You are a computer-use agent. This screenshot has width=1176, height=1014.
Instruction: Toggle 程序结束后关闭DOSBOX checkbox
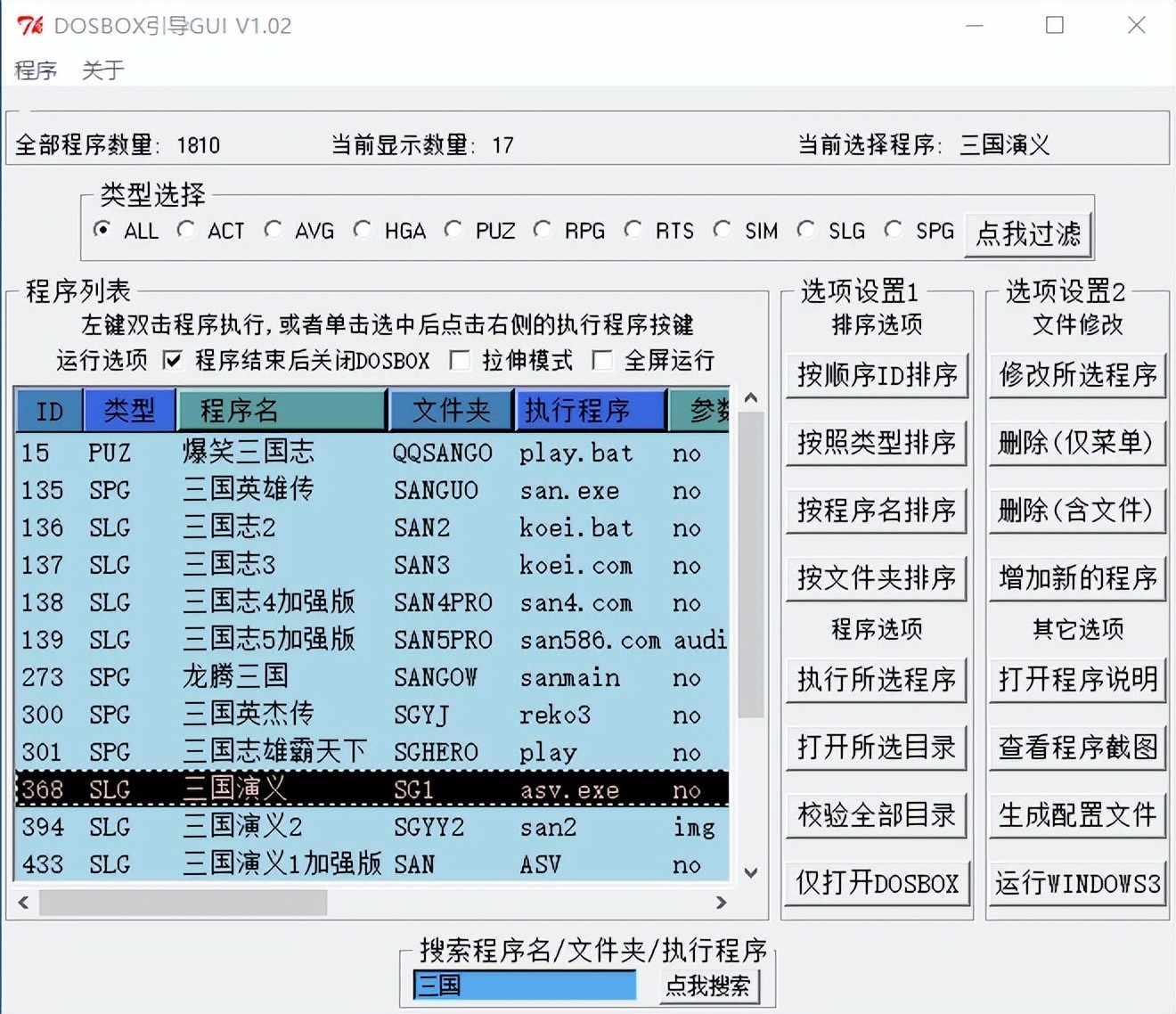point(173,360)
